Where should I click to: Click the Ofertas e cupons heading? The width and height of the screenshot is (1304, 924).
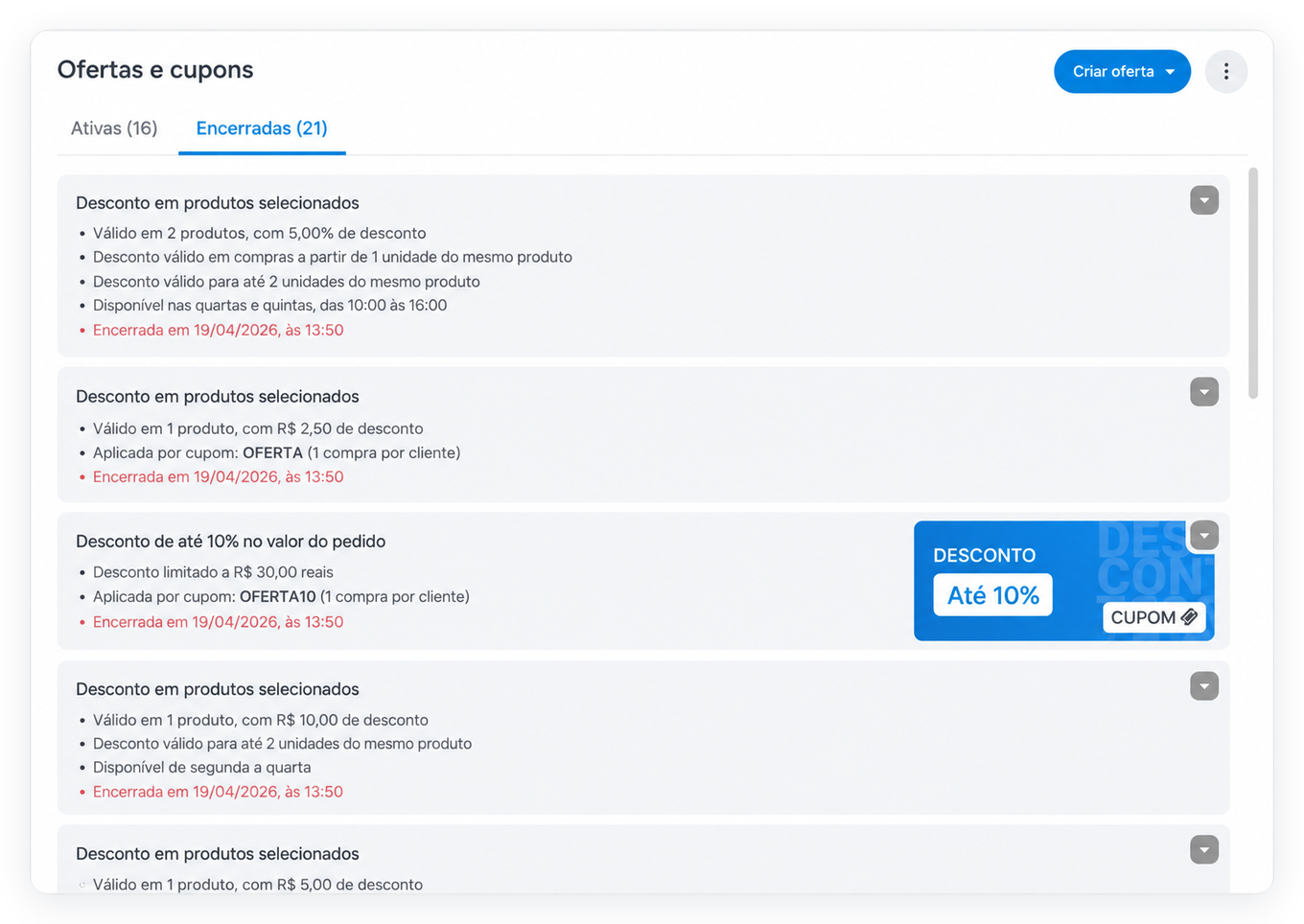tap(155, 70)
